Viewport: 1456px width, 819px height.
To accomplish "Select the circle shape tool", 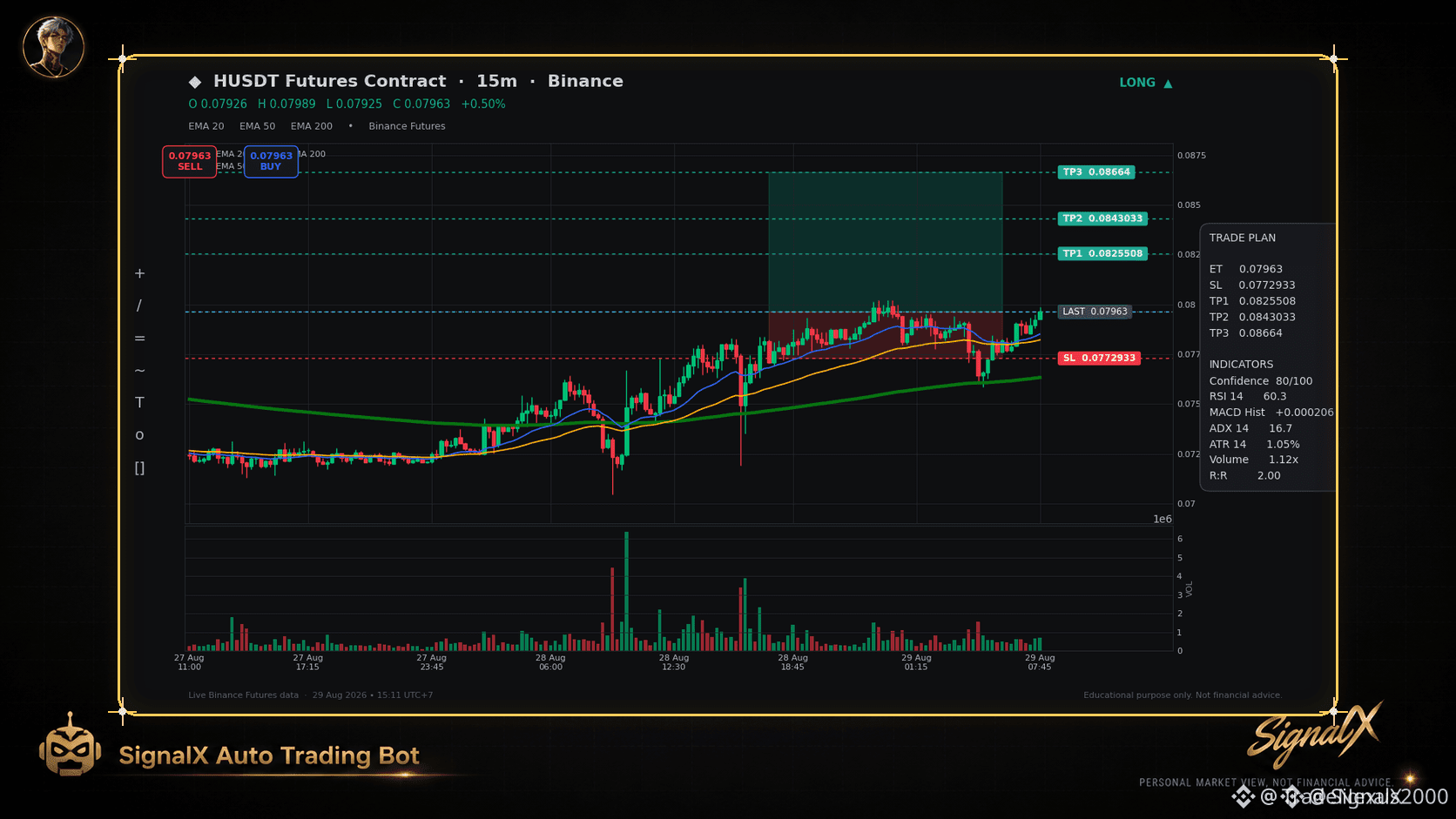I will tap(139, 435).
